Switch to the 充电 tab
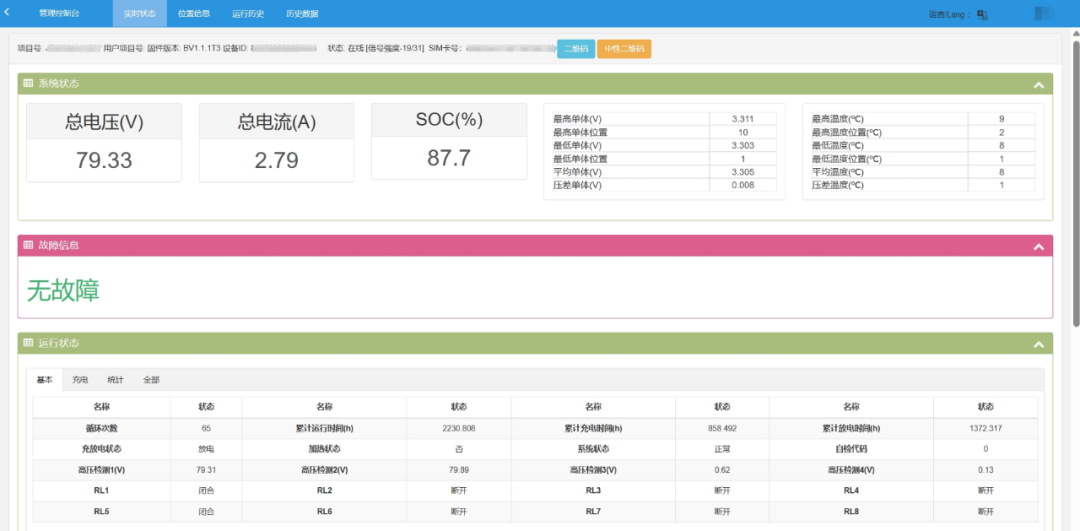Image resolution: width=1080 pixels, height=531 pixels. (x=80, y=379)
